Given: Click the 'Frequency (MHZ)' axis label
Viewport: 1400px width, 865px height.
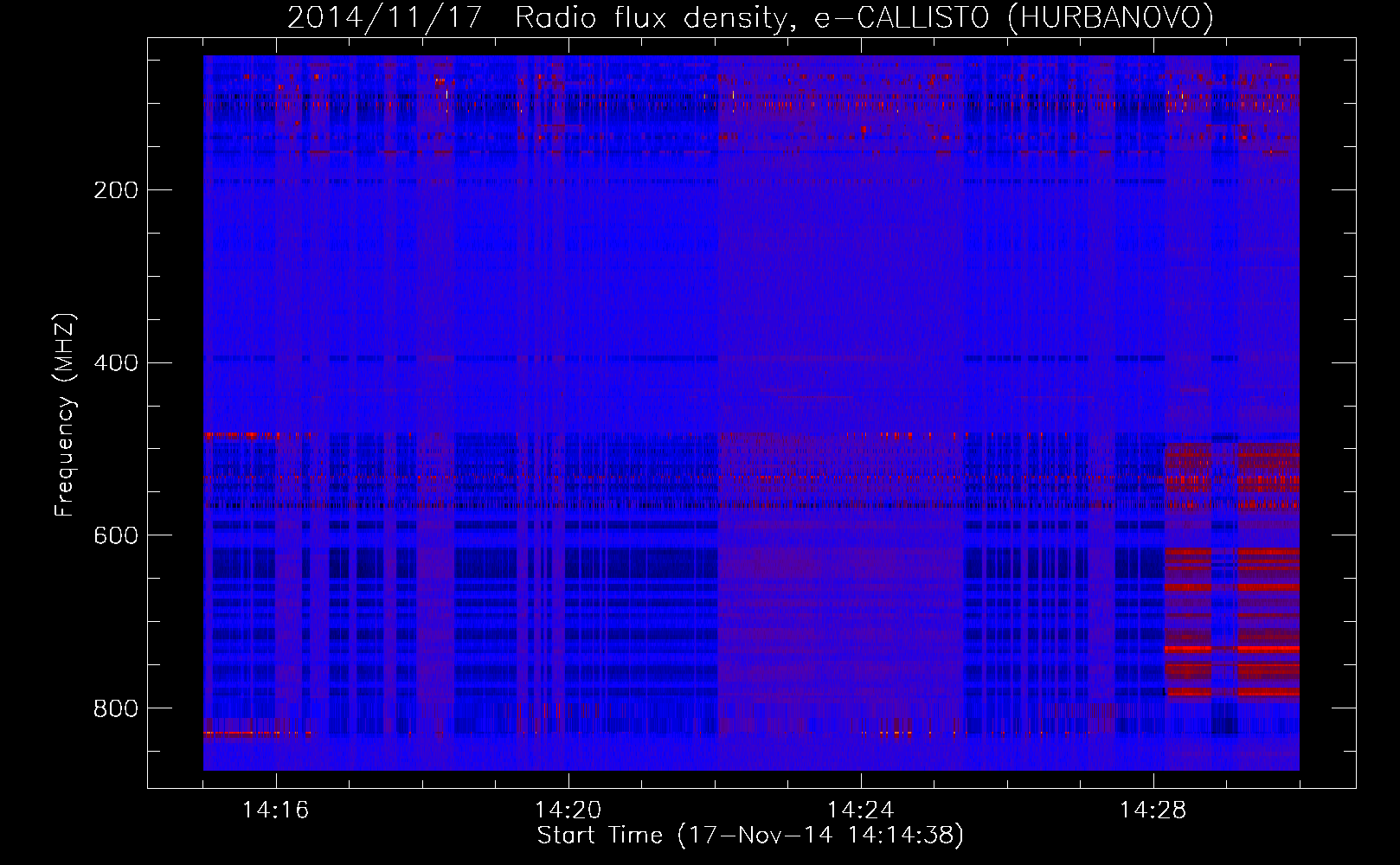Looking at the screenshot, I should [65, 415].
